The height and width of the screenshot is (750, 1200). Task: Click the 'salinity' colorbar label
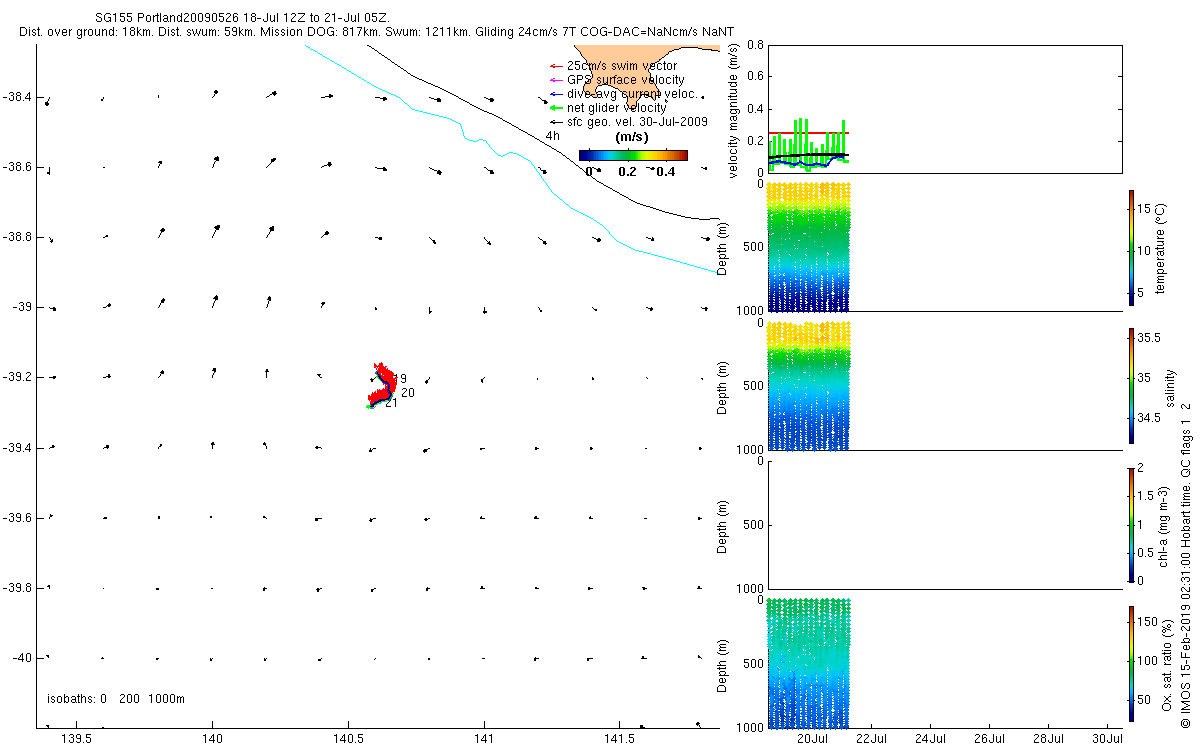(x=1171, y=386)
